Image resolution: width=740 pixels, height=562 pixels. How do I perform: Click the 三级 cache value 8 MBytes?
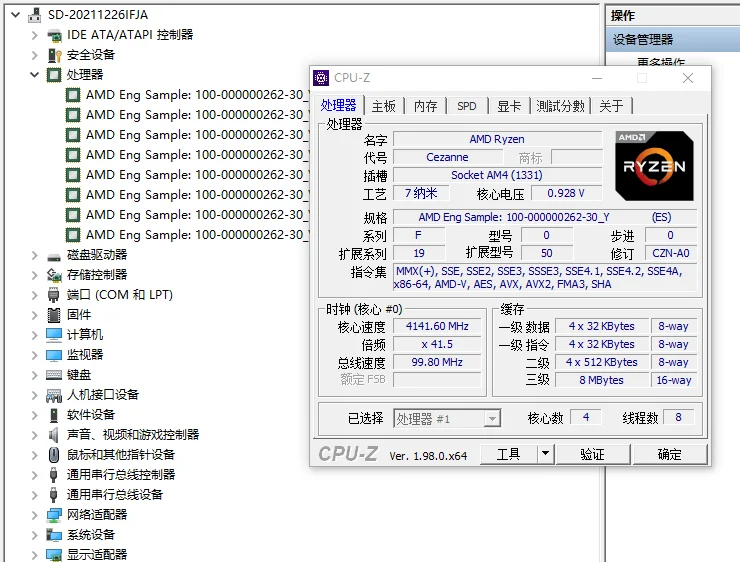coord(602,380)
